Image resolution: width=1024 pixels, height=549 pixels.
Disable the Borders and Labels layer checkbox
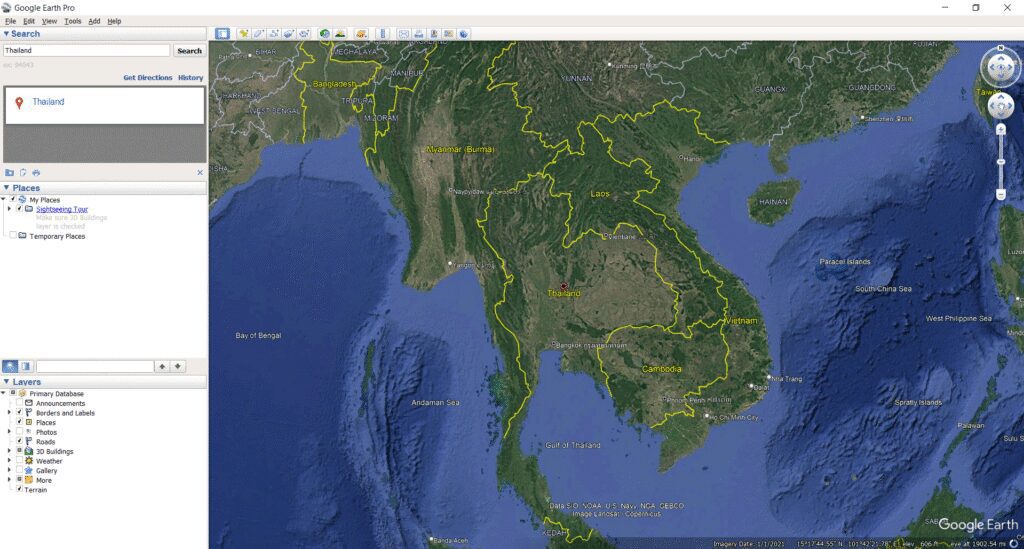click(20, 413)
